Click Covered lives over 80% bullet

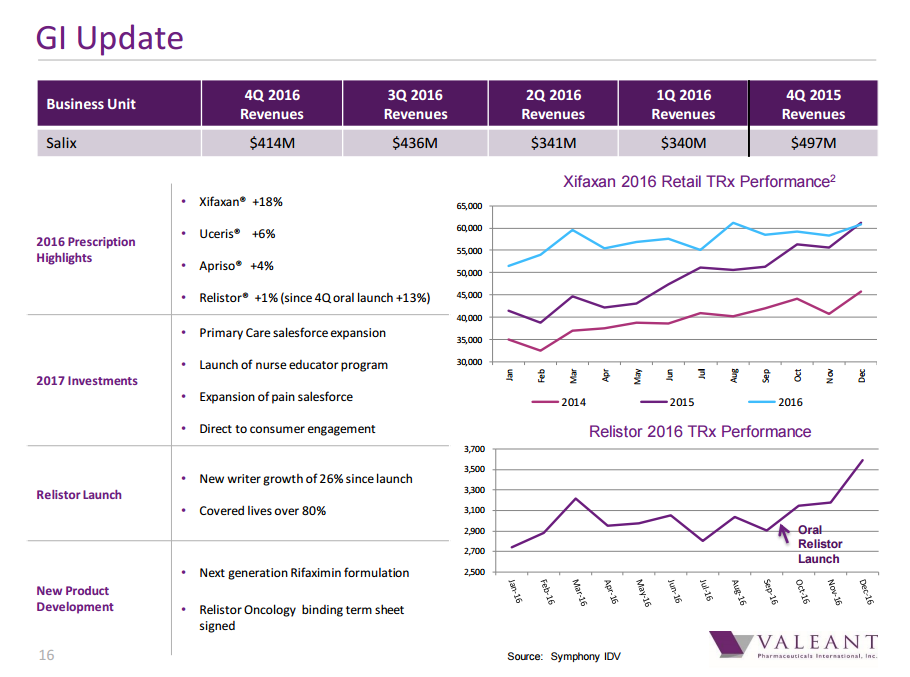262,511
